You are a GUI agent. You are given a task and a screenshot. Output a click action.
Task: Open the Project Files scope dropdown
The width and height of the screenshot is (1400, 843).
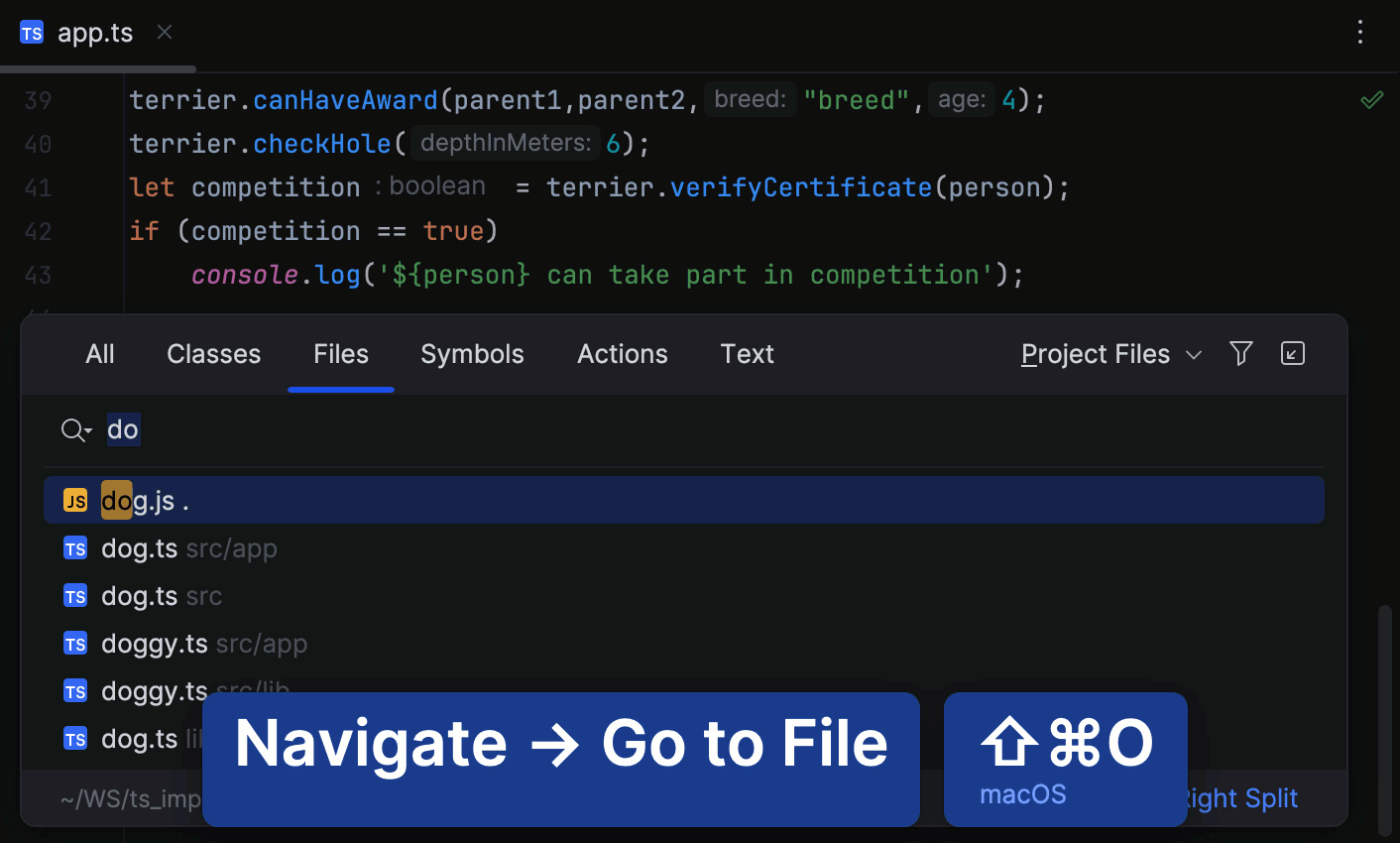pos(1096,354)
